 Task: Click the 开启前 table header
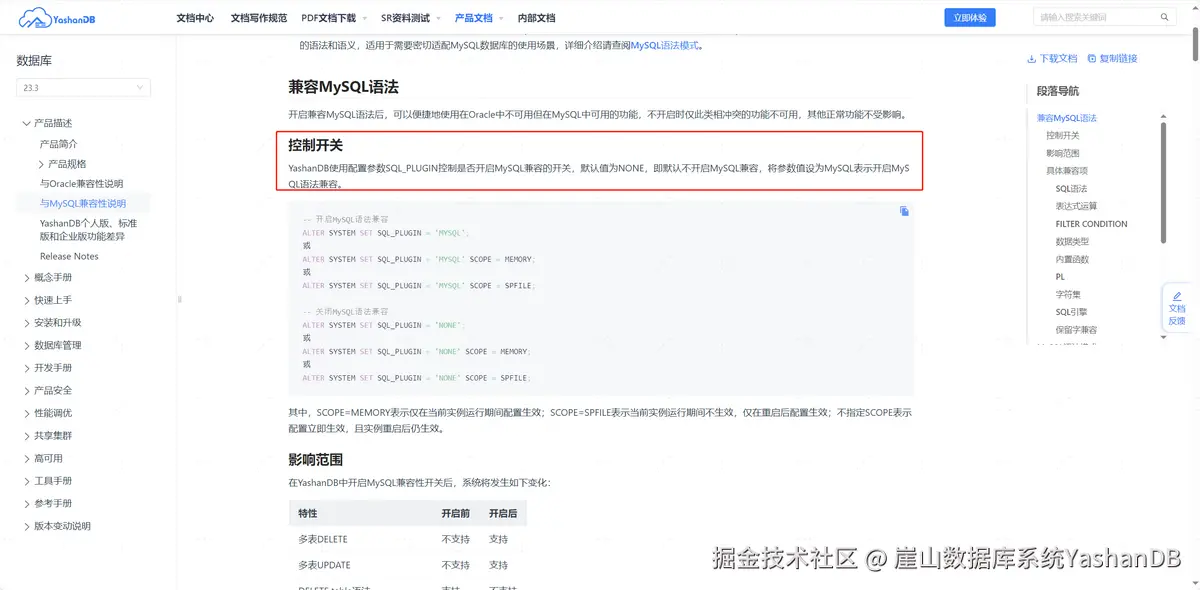tap(456, 513)
